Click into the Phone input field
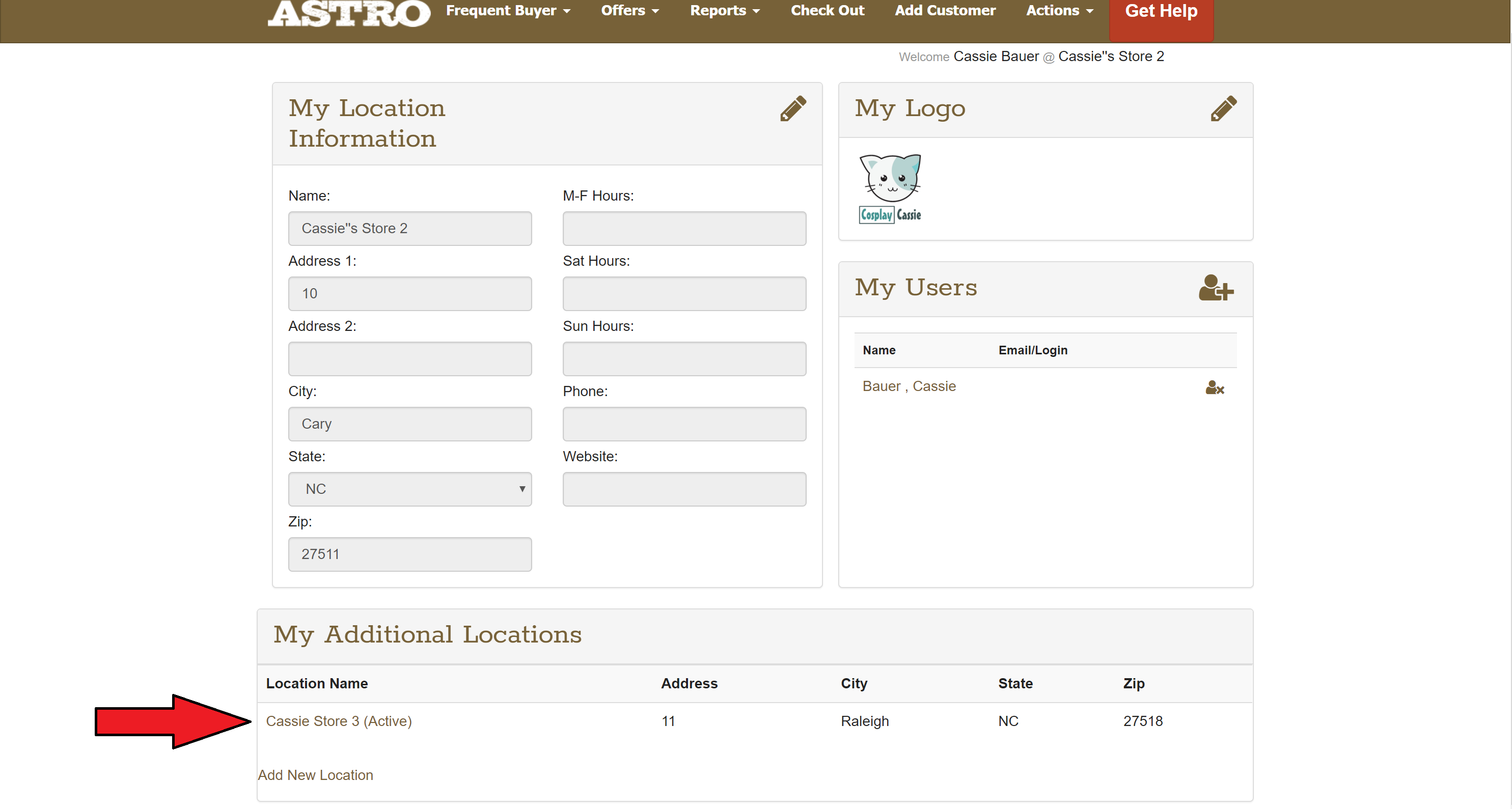This screenshot has width=1512, height=809. click(x=684, y=424)
